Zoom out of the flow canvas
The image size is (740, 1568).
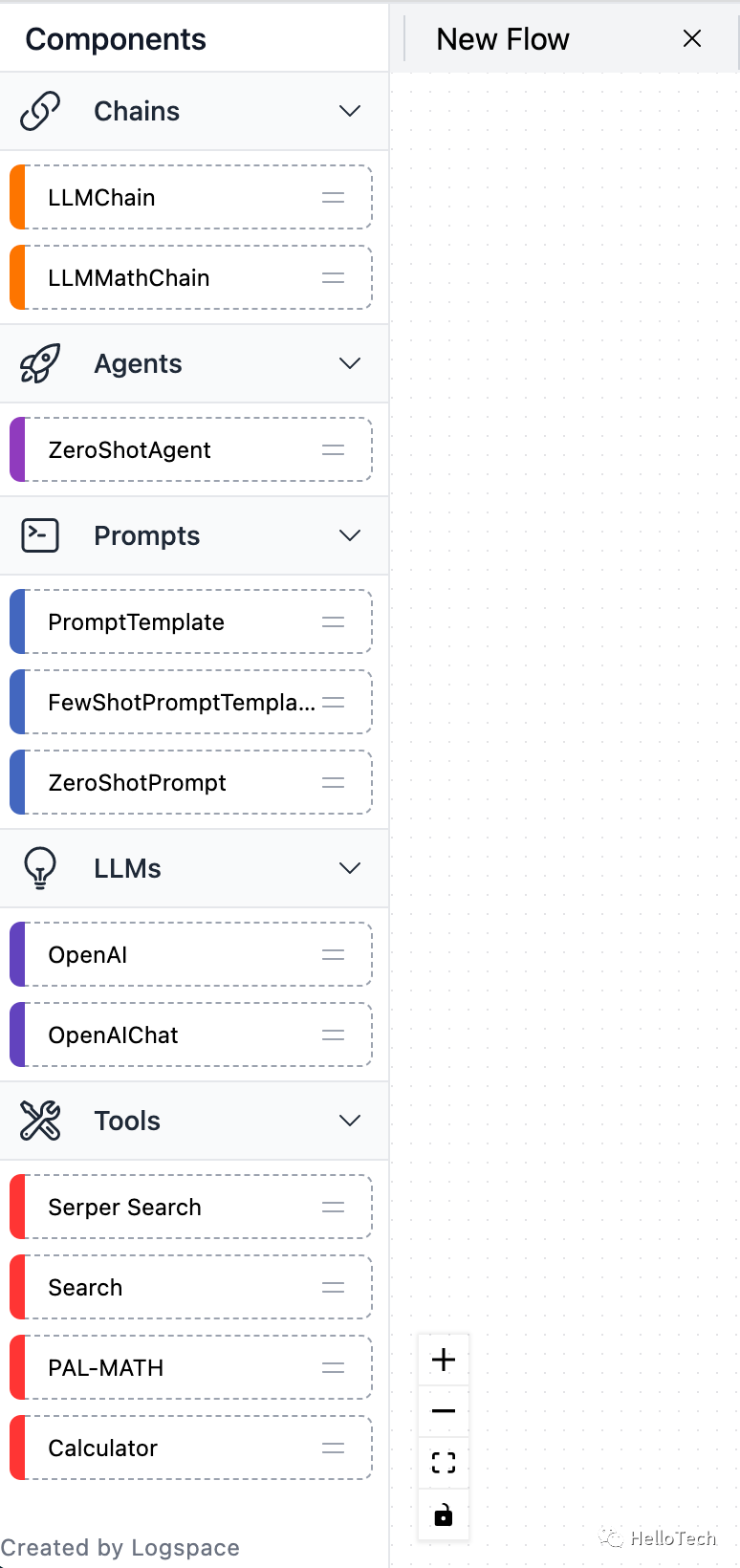pos(444,1411)
